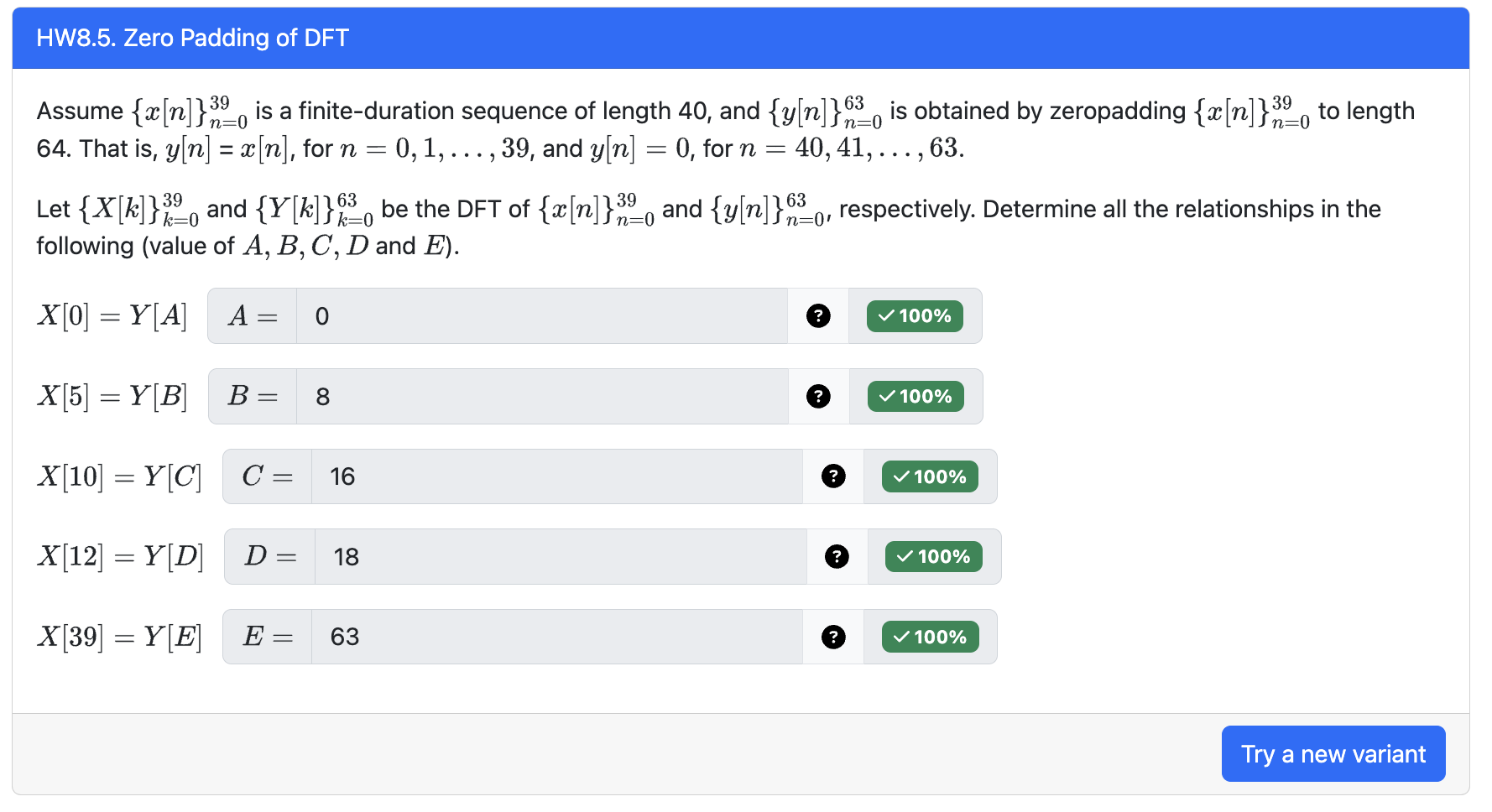Click the 100% progress indicator for answer E
1492x812 pixels.
(x=929, y=637)
